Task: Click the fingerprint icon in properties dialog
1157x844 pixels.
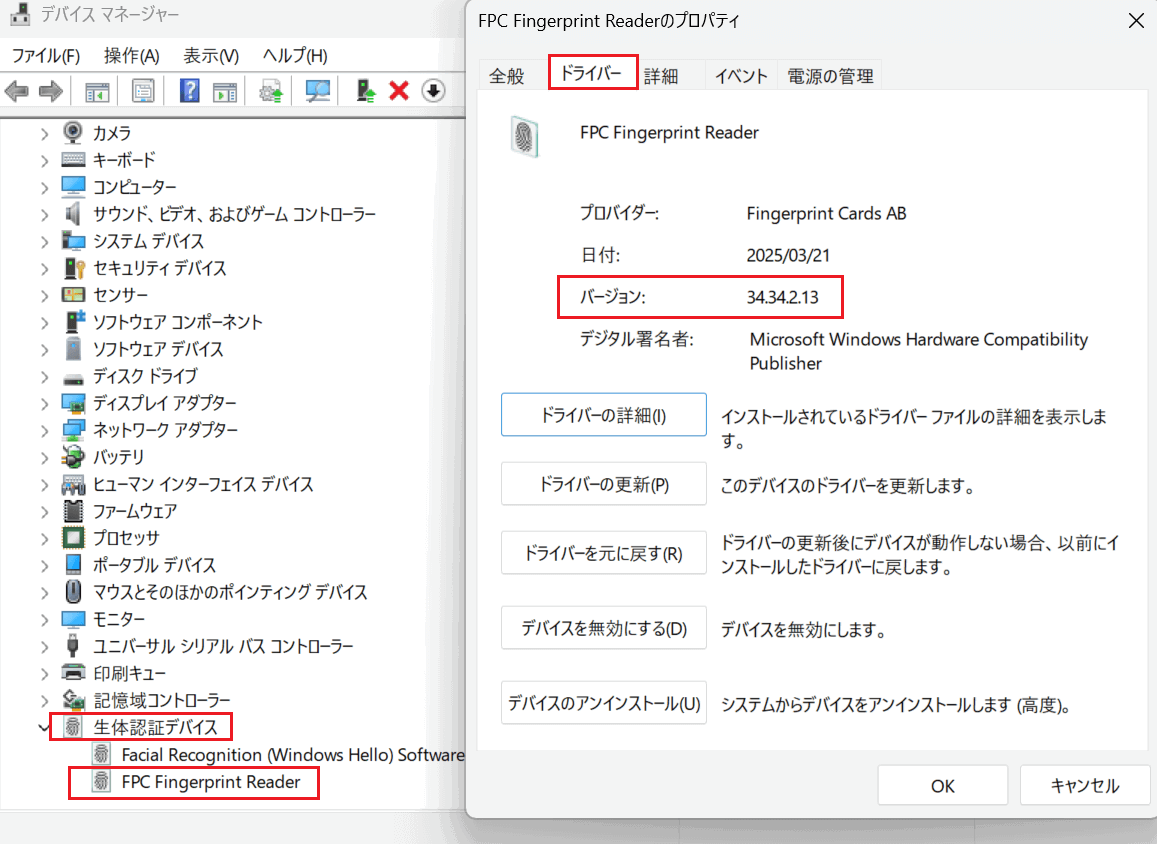Action: tap(524, 136)
